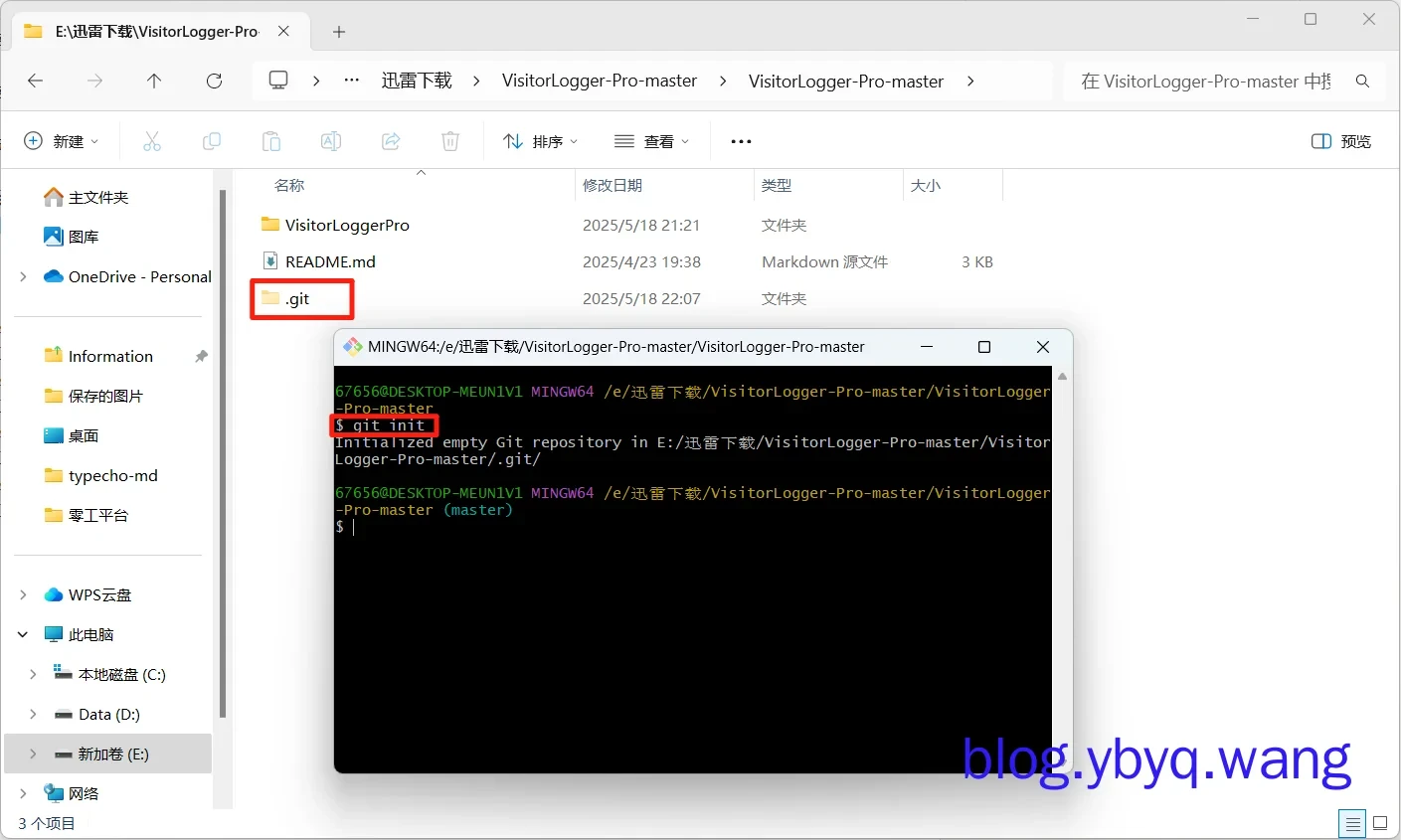Close the VisitorLogger-Pro Explorer tab

(283, 31)
